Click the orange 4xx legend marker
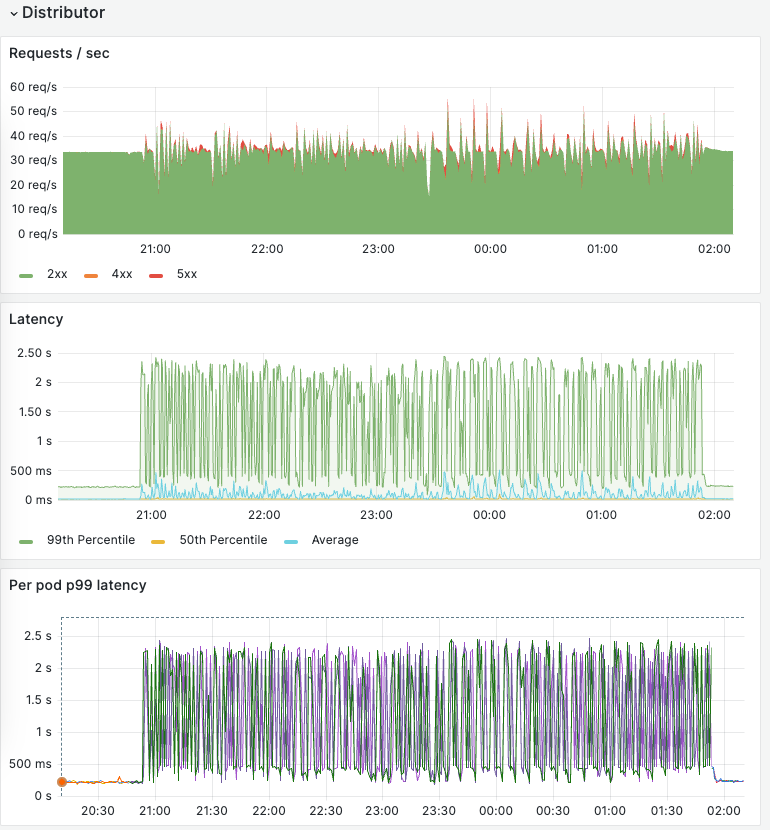This screenshot has width=770, height=830. point(92,273)
